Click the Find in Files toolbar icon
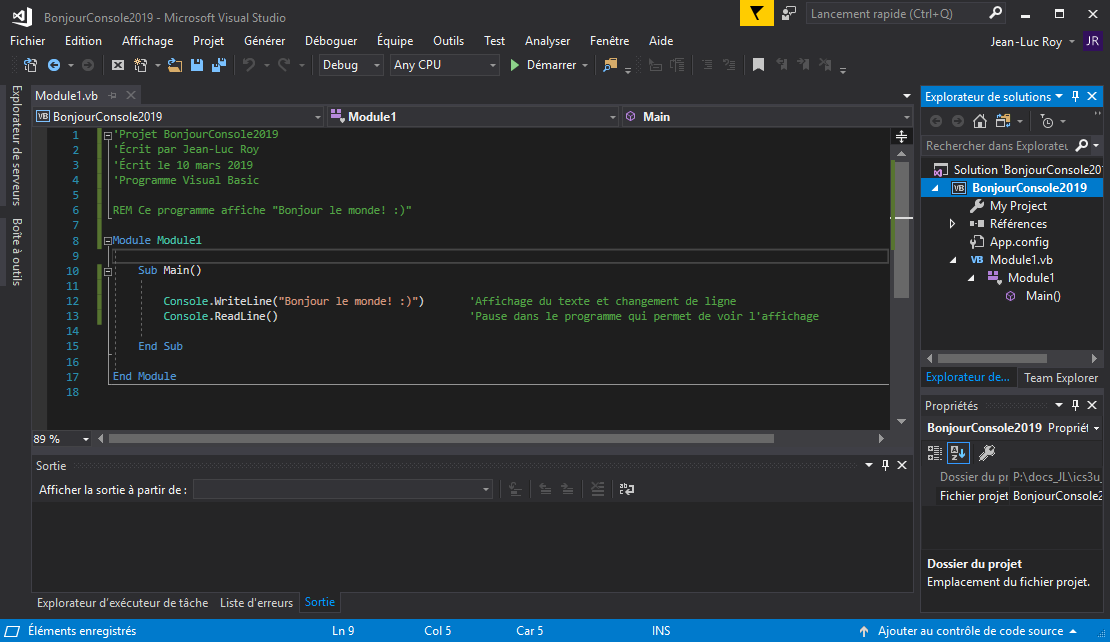 point(610,65)
